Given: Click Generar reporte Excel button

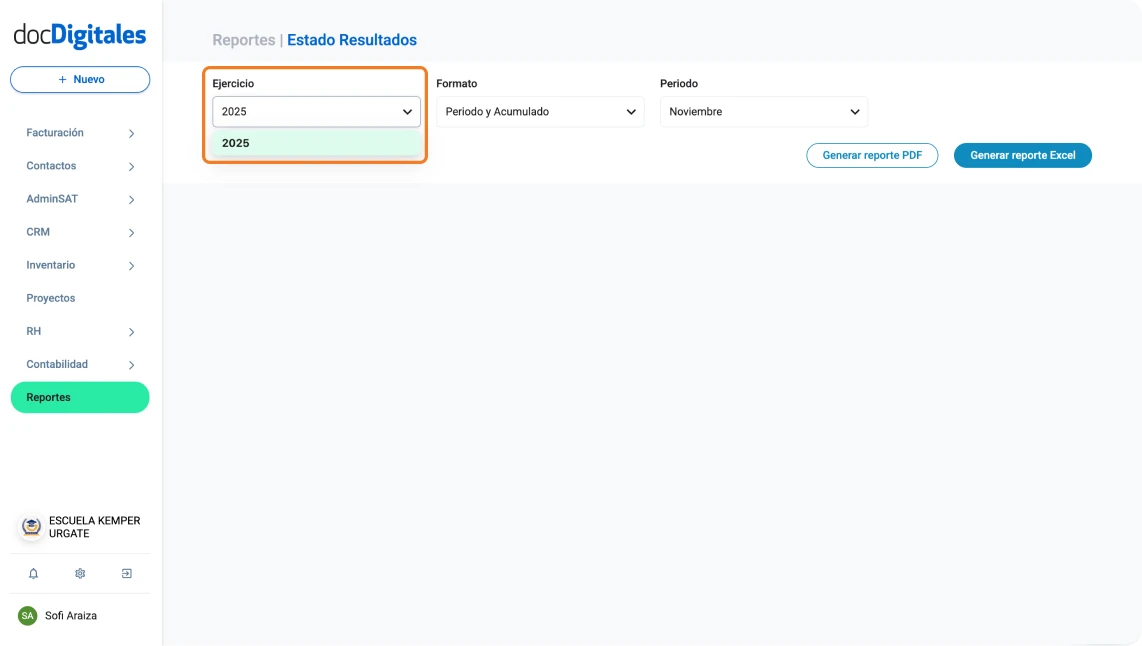Looking at the screenshot, I should (1022, 156).
